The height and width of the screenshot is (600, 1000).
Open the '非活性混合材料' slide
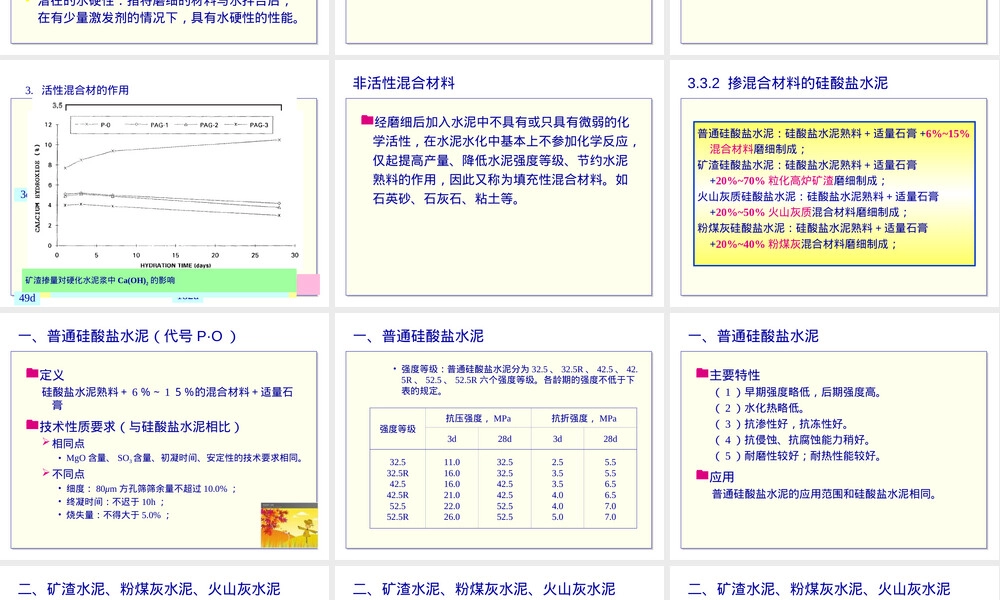pos(499,183)
